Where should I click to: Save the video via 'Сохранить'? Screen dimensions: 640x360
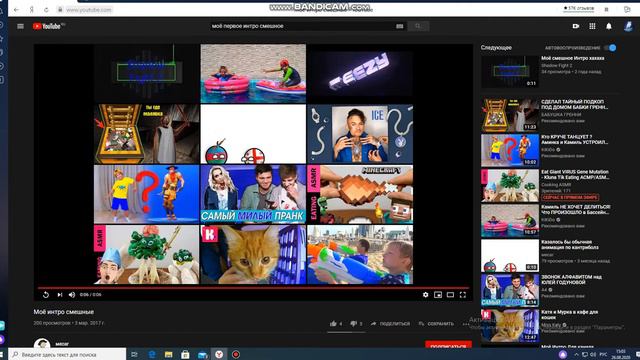[436, 324]
